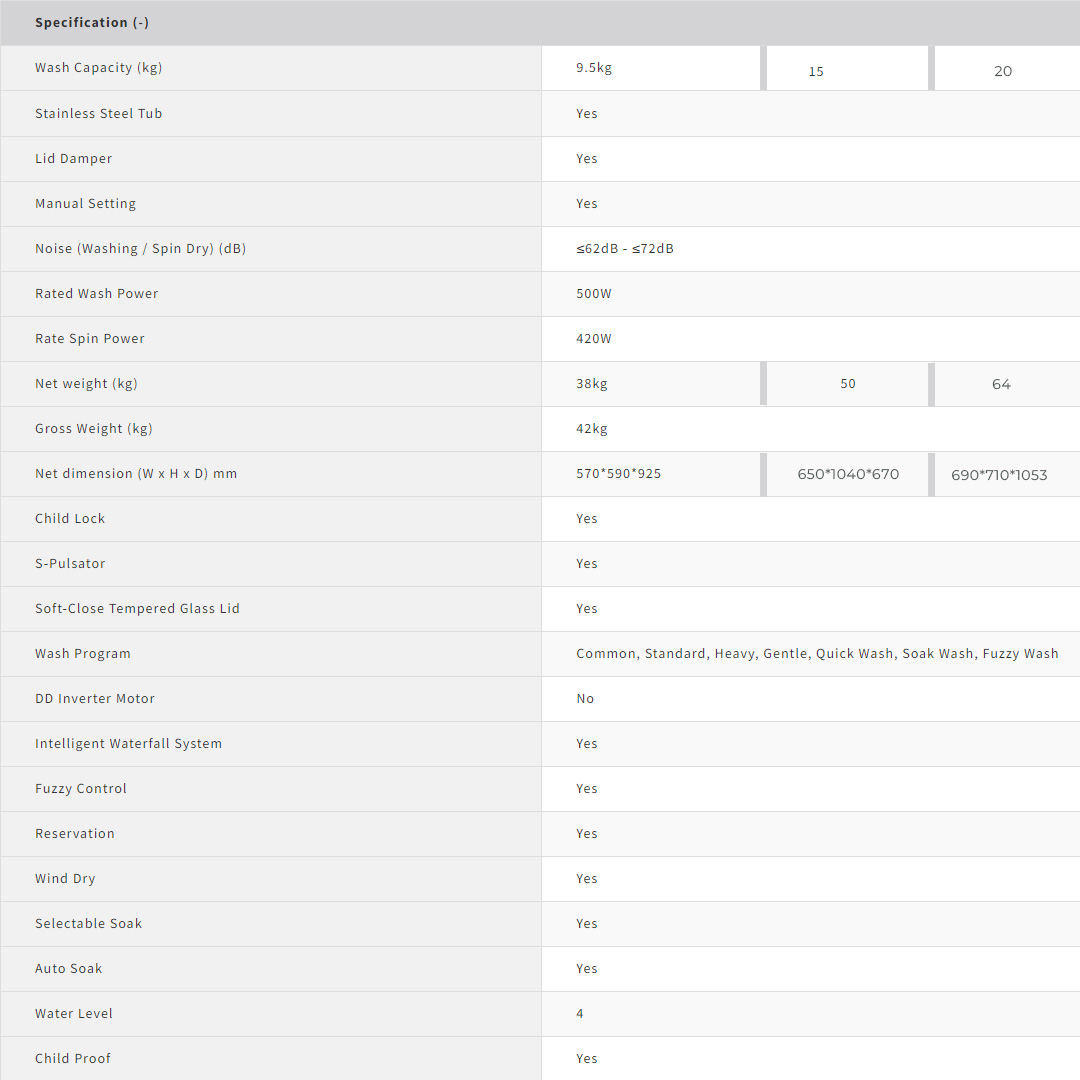
Task: Click the Water Level value 4
Action: (x=580, y=1014)
